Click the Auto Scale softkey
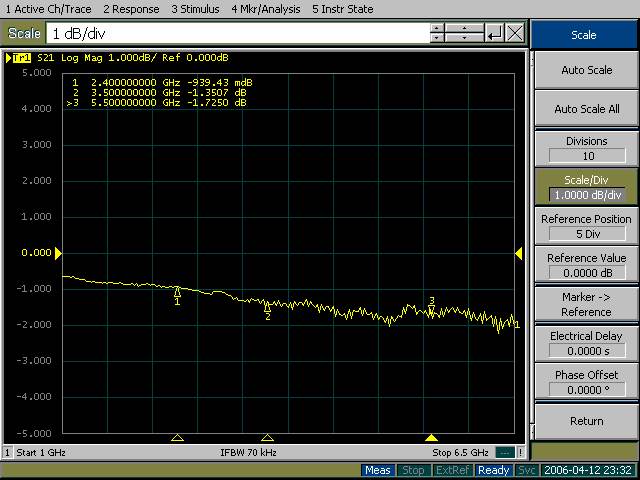This screenshot has height=480, width=640. [587, 70]
